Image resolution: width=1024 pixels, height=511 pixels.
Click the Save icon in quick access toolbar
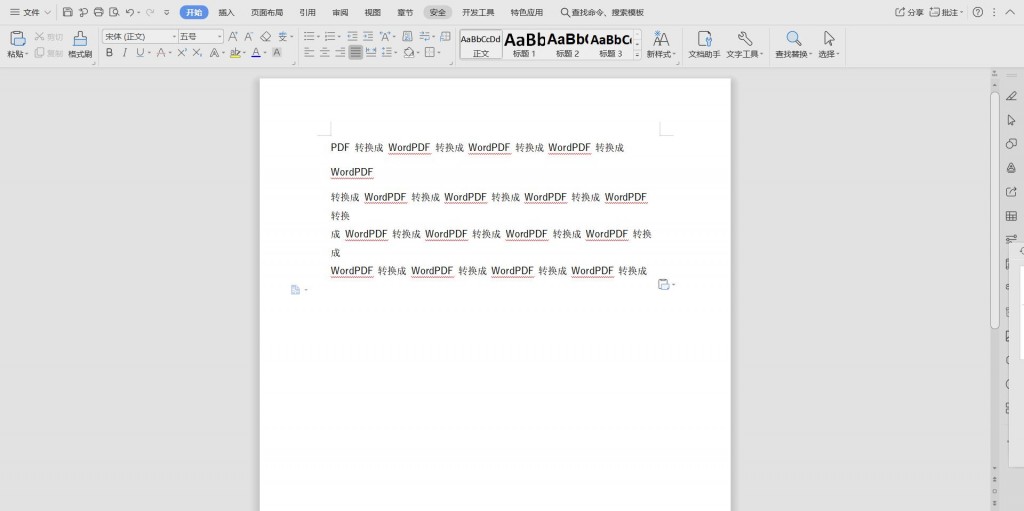point(68,12)
